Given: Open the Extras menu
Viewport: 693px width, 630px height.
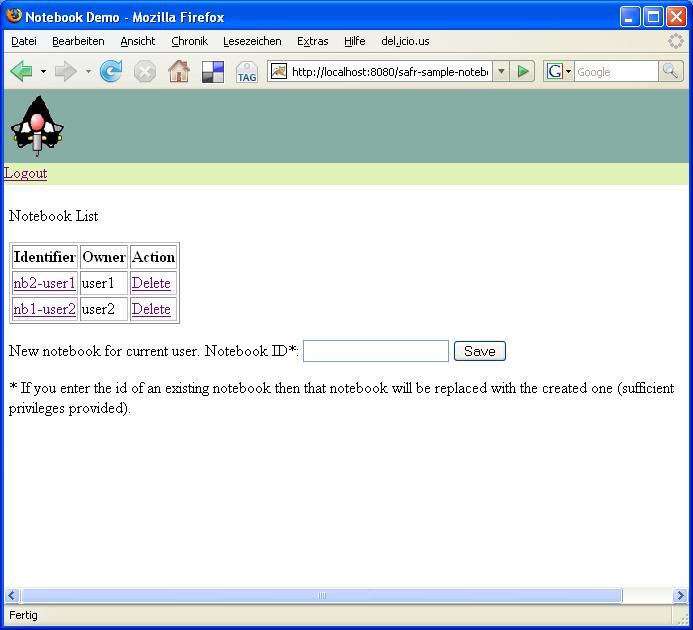Looking at the screenshot, I should point(312,41).
